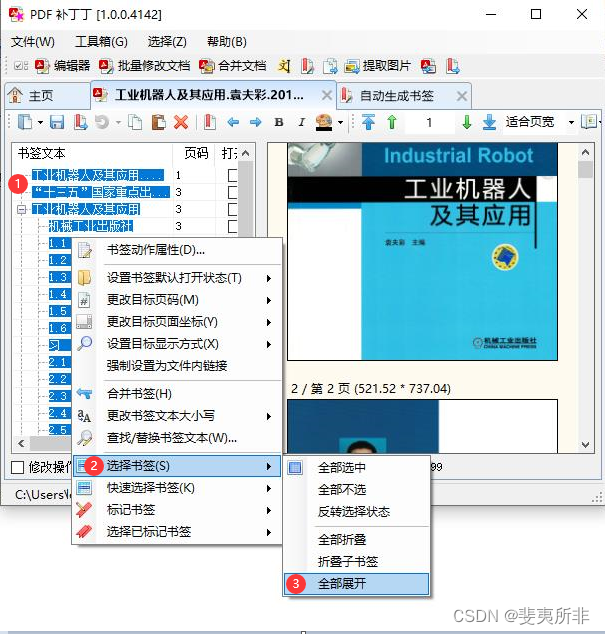Go to first page arrow icon
The image size is (605, 634).
[368, 122]
